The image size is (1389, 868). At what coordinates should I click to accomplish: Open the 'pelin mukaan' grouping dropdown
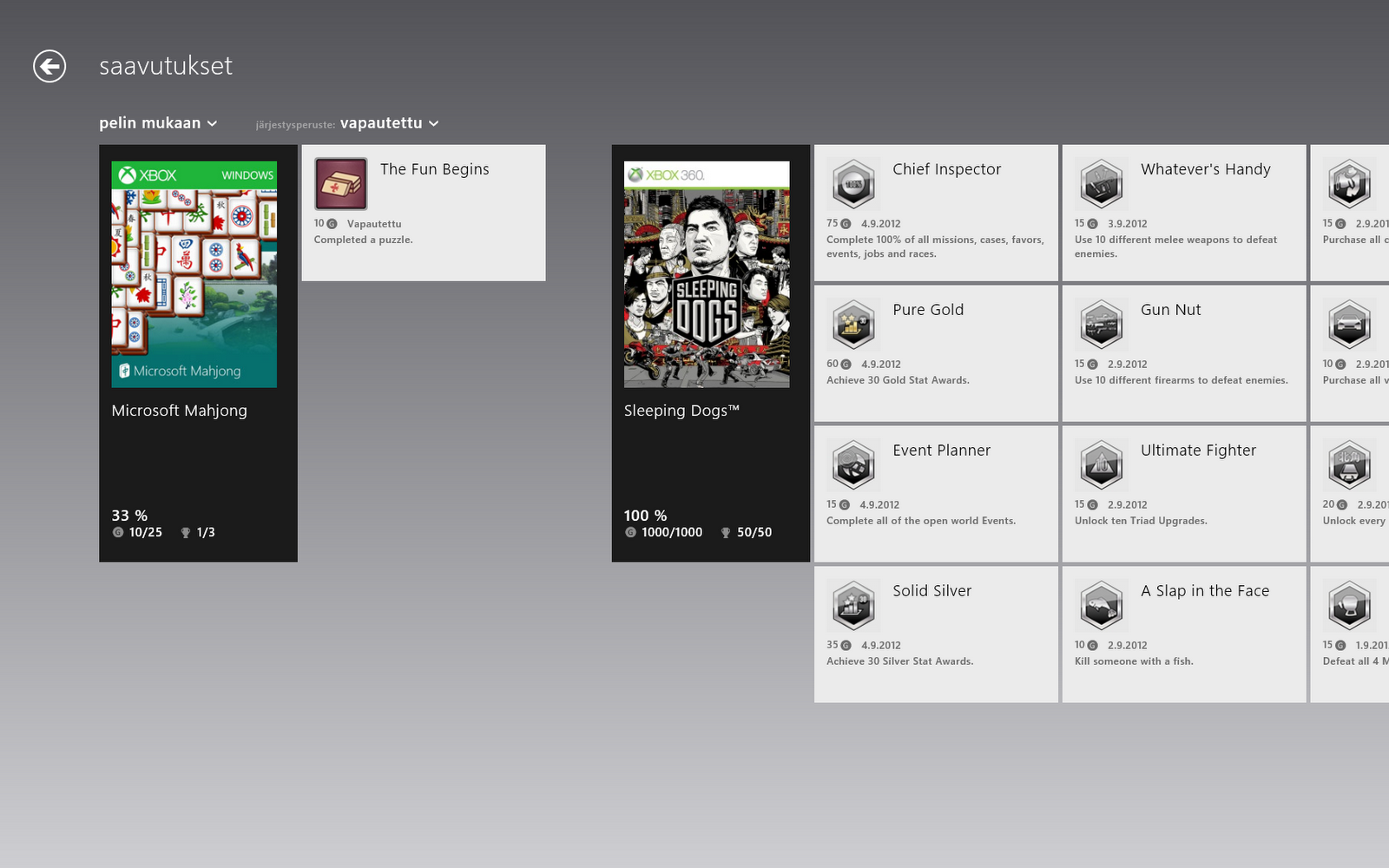(158, 123)
